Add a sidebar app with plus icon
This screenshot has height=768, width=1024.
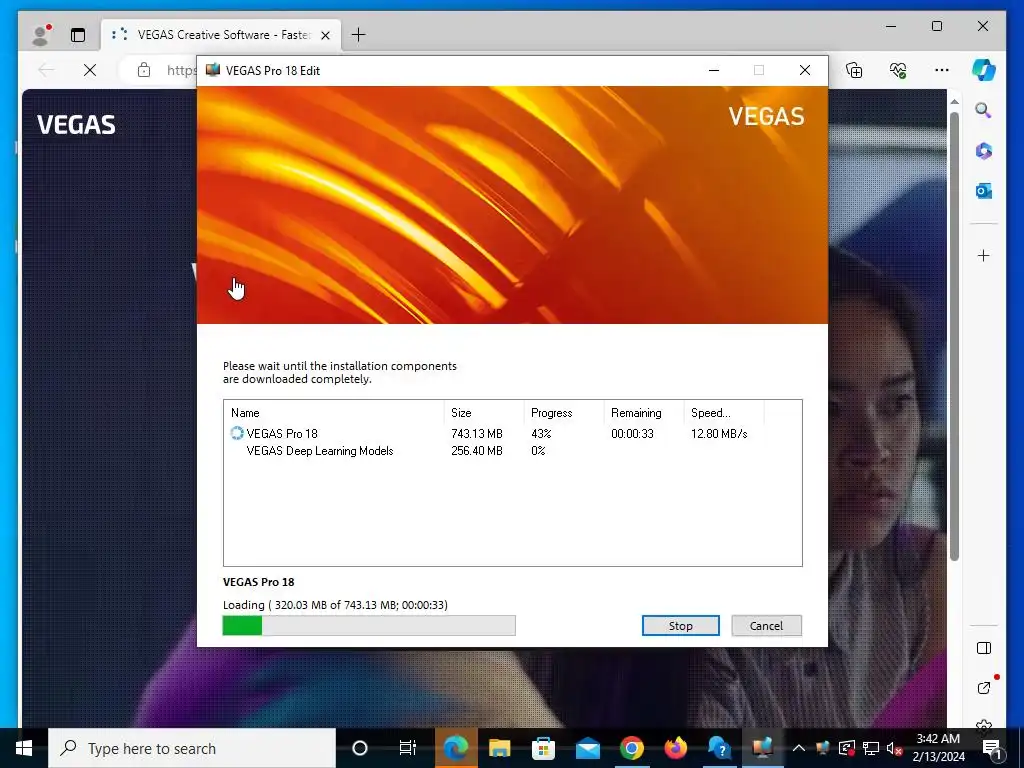[x=984, y=255]
